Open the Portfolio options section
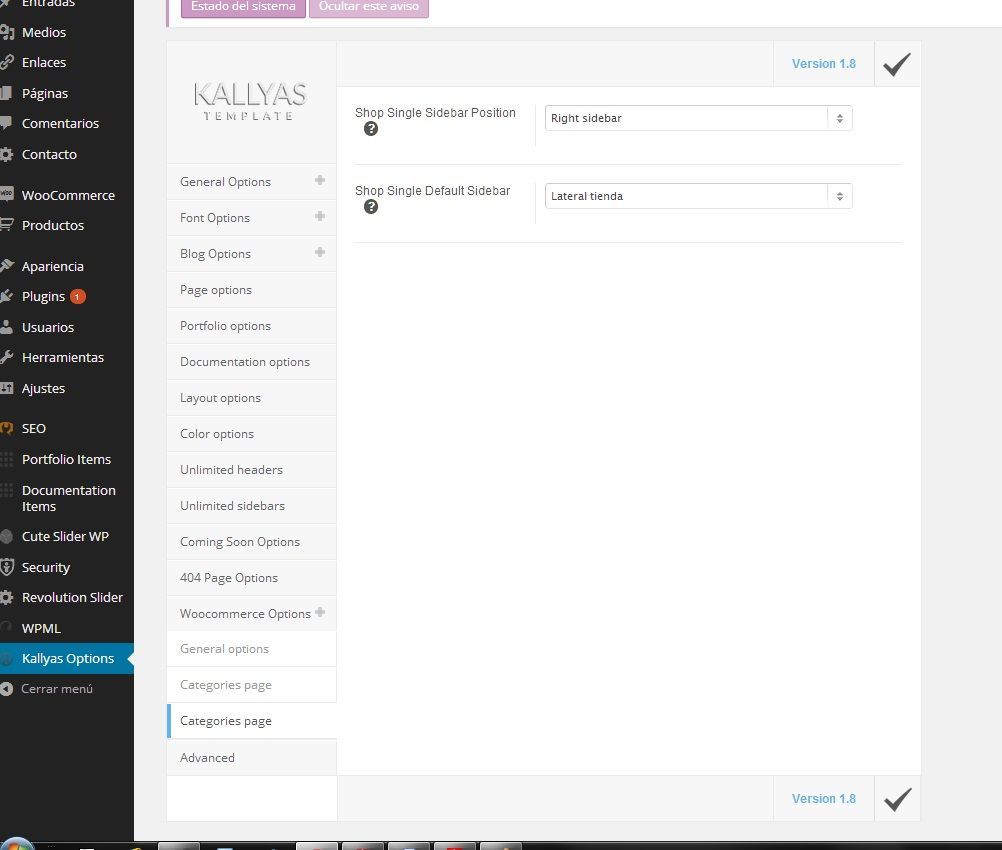Image resolution: width=1002 pixels, height=850 pixels. coord(252,325)
